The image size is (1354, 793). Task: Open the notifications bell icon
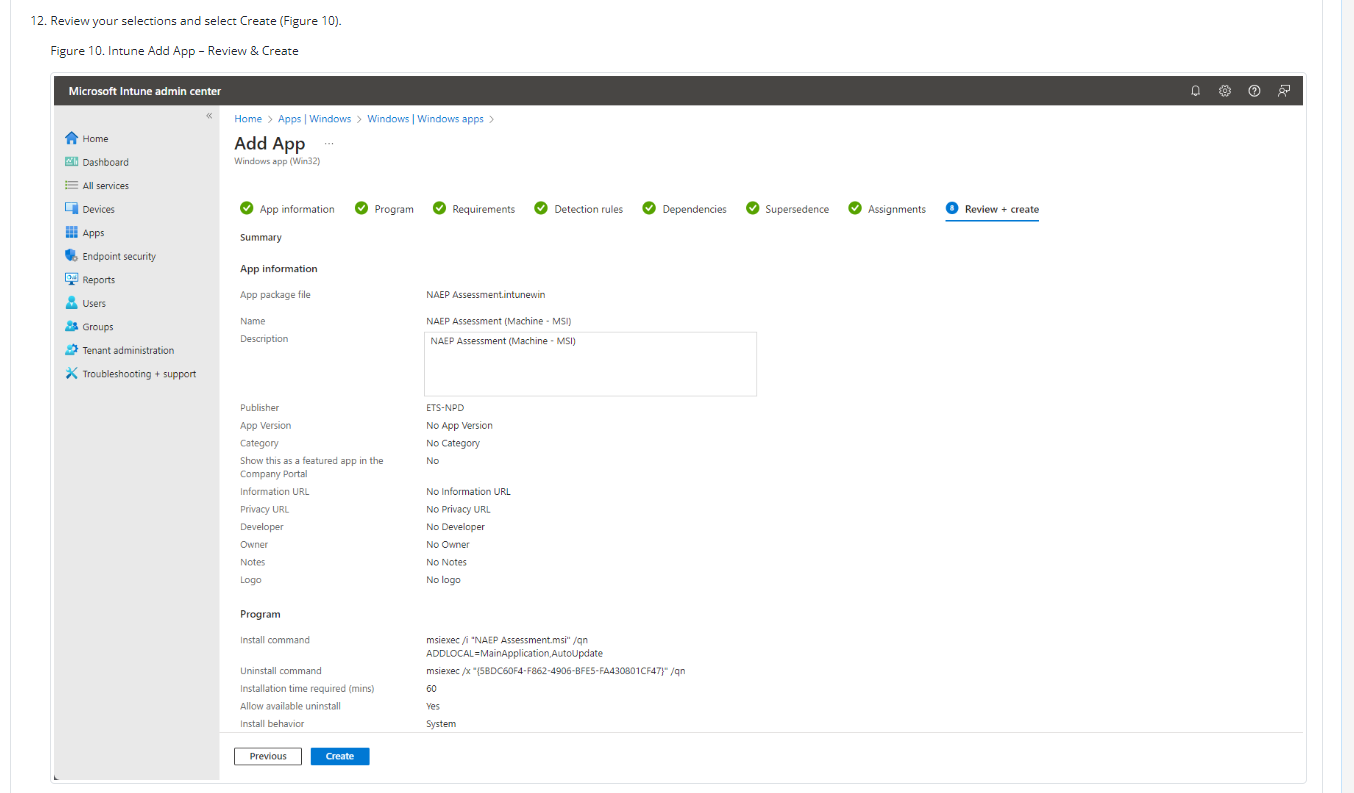(1195, 91)
